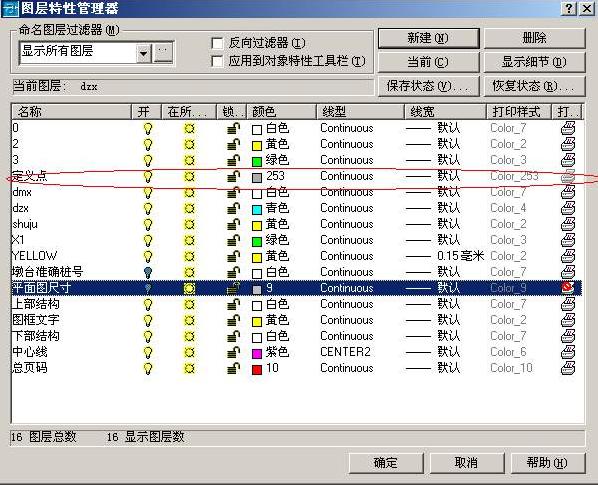Lock layer 0 with padlock icon
The image size is (598, 485).
click(233, 128)
